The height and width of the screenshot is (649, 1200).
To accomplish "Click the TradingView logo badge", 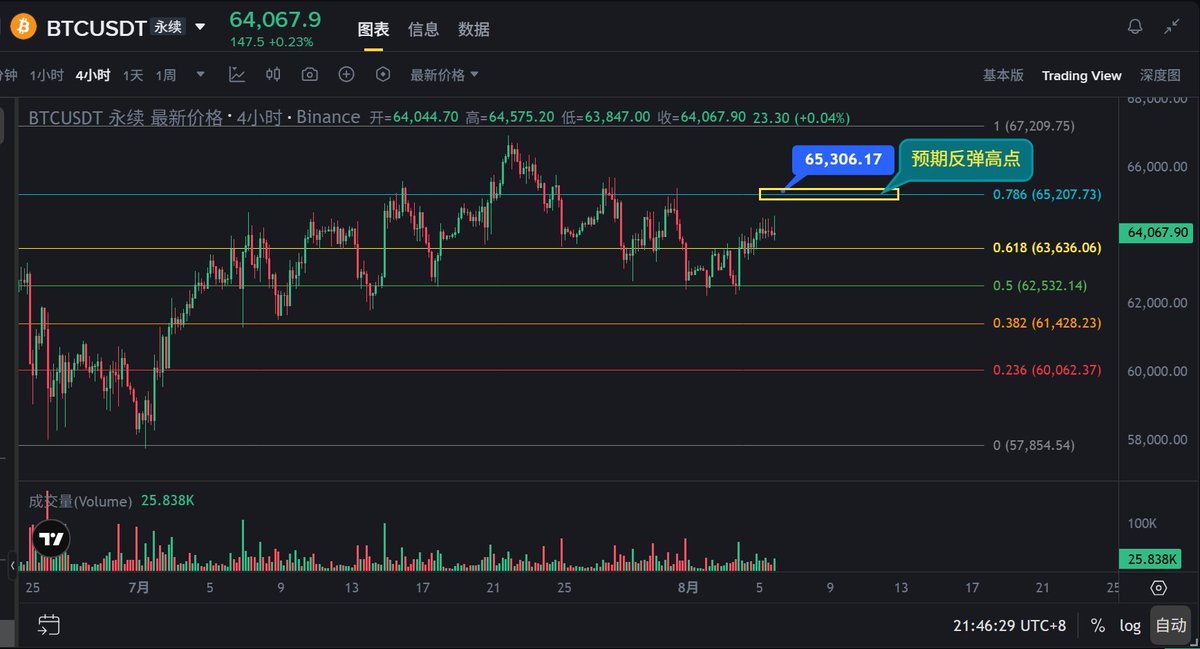I will tap(51, 538).
